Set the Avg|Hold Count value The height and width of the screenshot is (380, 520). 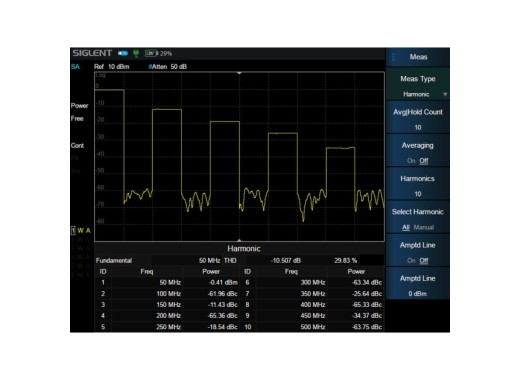point(418,118)
